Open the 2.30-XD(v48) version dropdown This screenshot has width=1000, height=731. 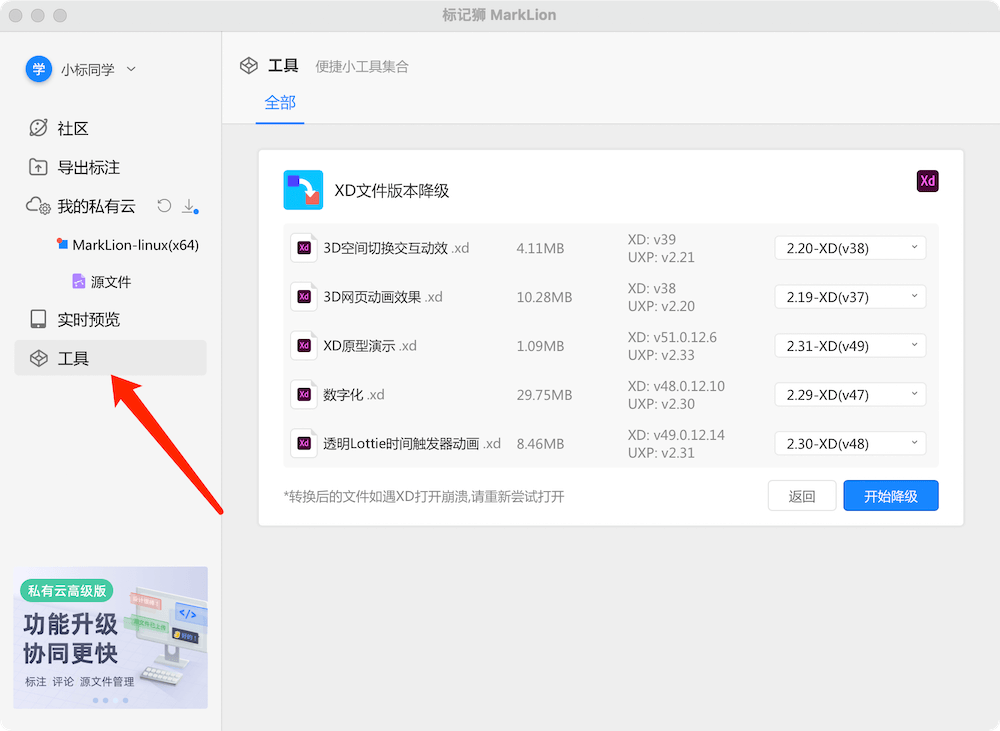pos(850,444)
